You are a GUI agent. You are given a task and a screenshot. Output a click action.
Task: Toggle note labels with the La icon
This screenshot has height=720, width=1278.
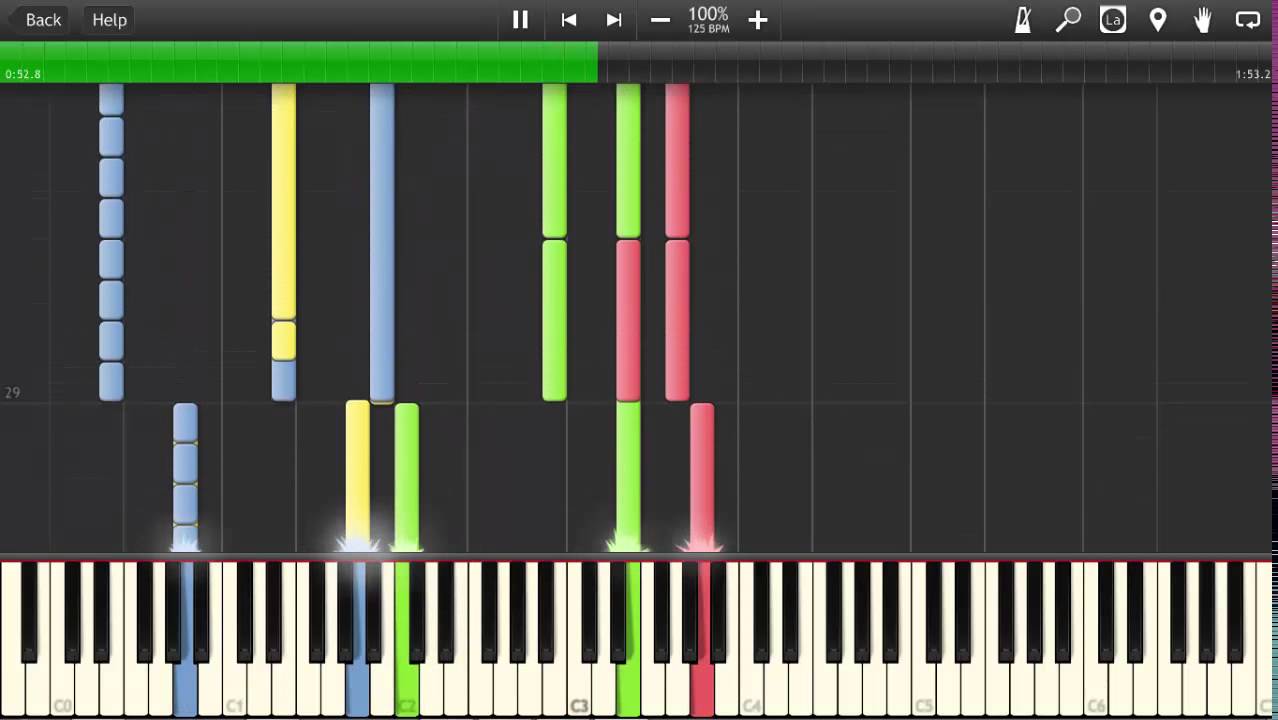point(1113,20)
